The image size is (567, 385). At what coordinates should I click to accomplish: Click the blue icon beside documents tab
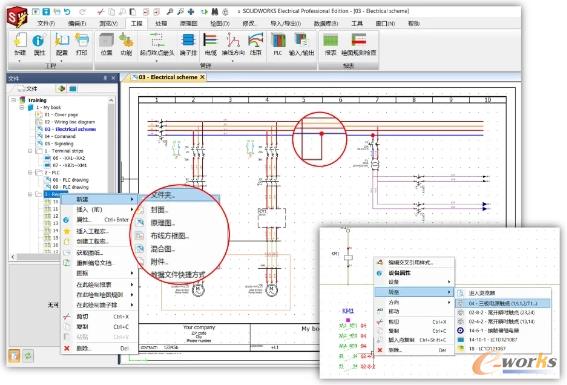73,89
